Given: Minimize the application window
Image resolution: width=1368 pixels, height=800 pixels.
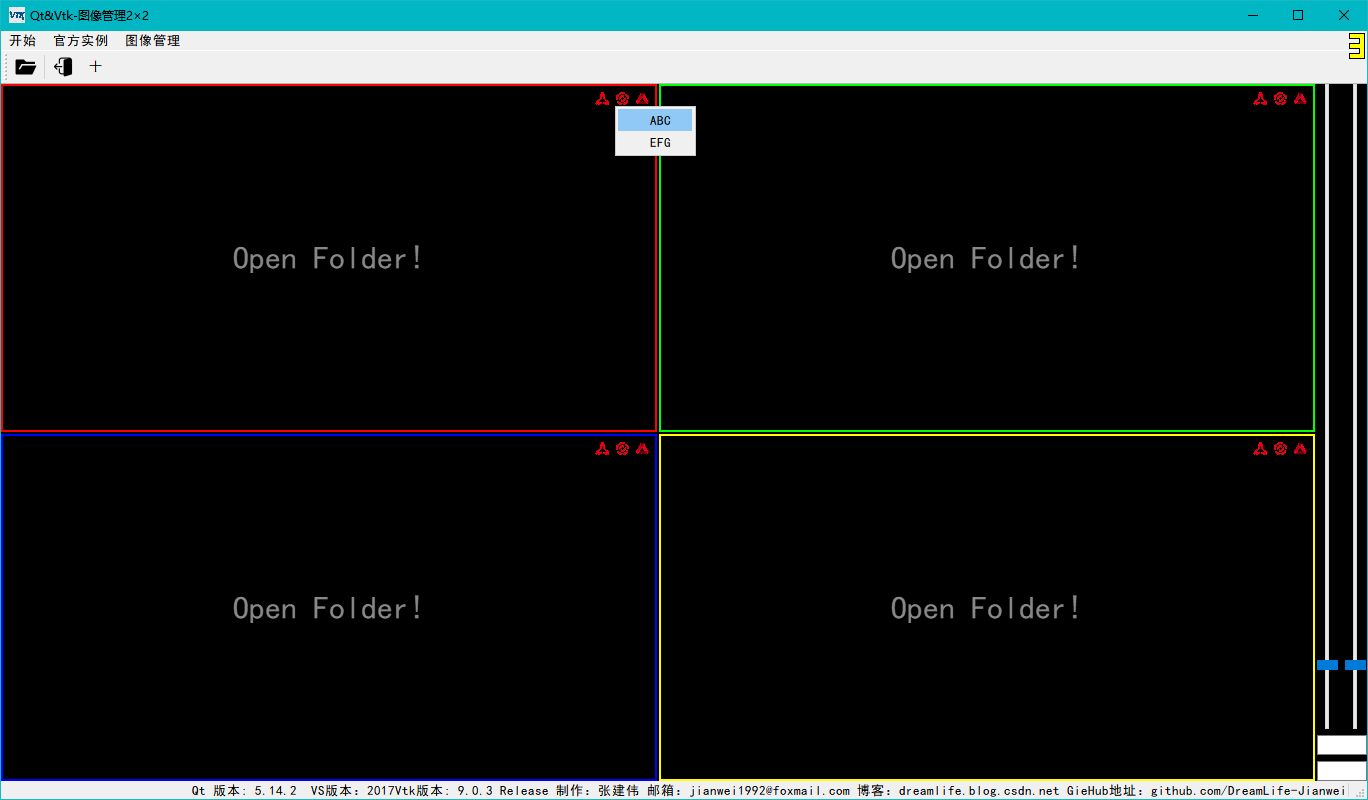Looking at the screenshot, I should pos(1252,15).
